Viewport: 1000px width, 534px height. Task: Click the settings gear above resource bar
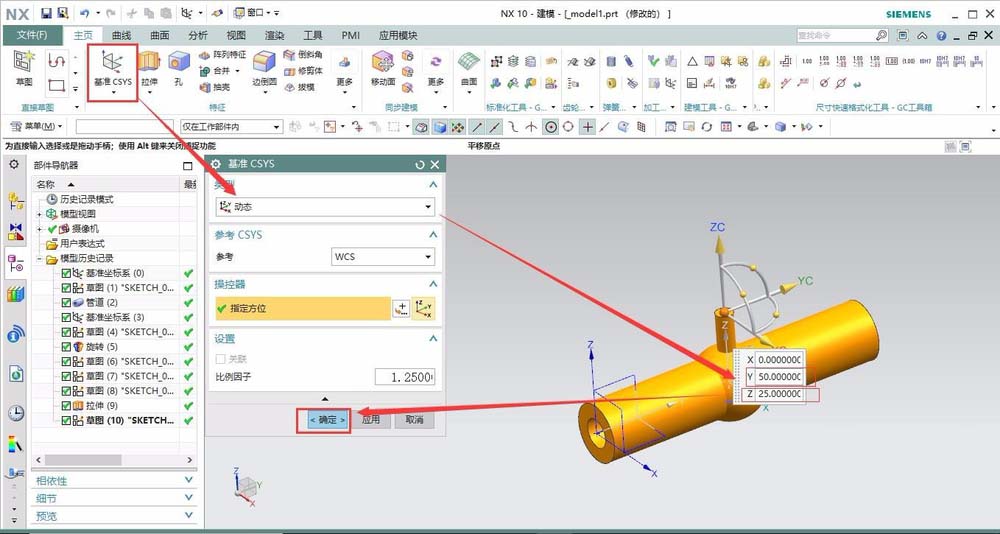pyautogui.click(x=14, y=165)
